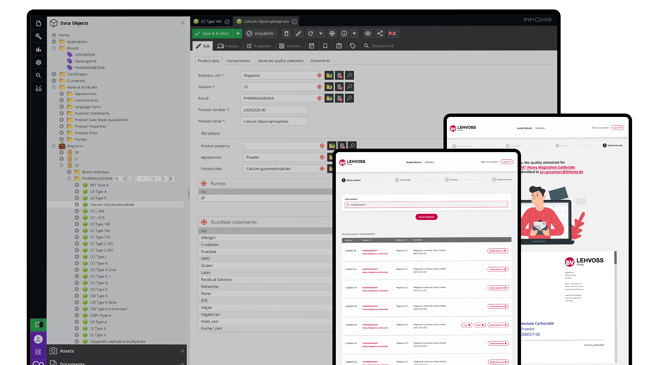
Task: Click the Product name input field
Action: click(274, 122)
